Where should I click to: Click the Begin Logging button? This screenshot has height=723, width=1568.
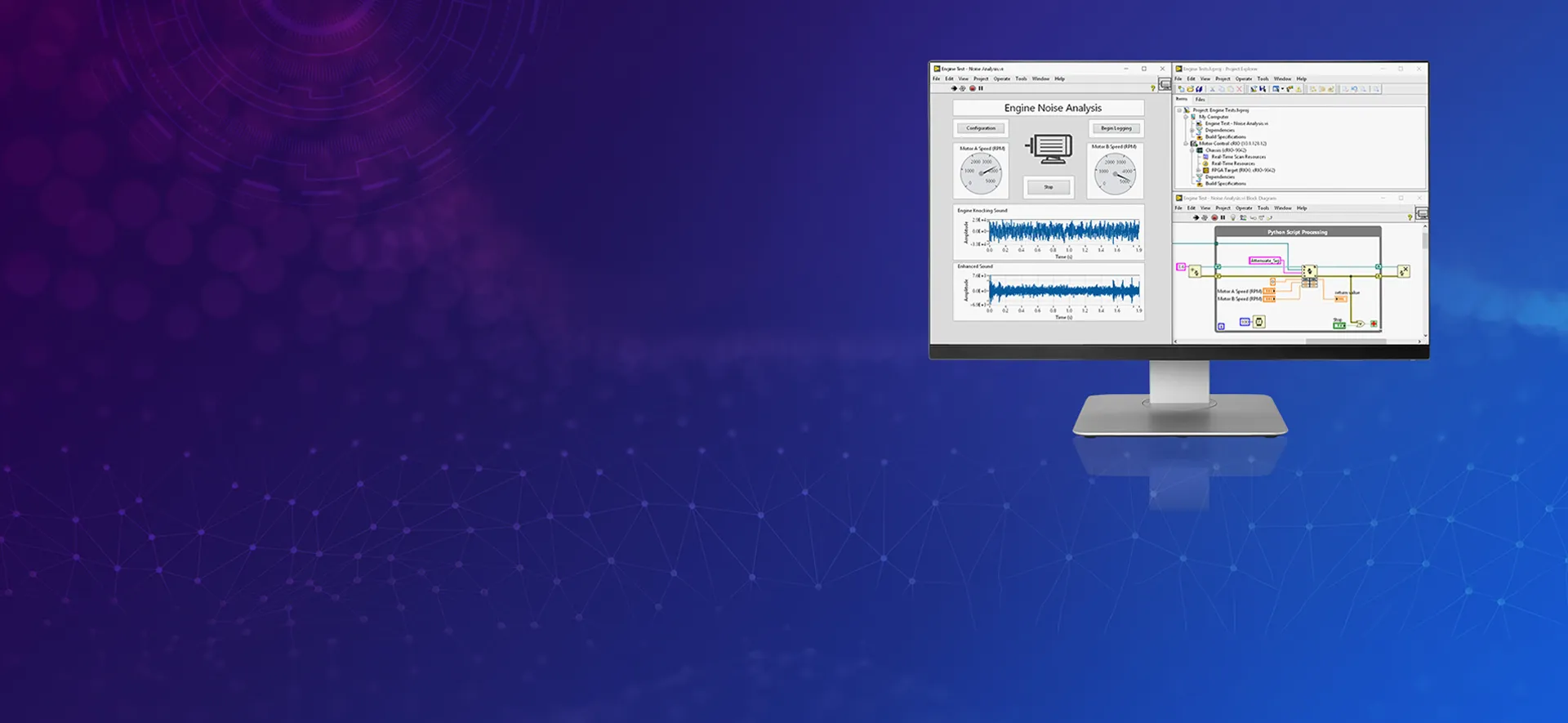click(1116, 128)
